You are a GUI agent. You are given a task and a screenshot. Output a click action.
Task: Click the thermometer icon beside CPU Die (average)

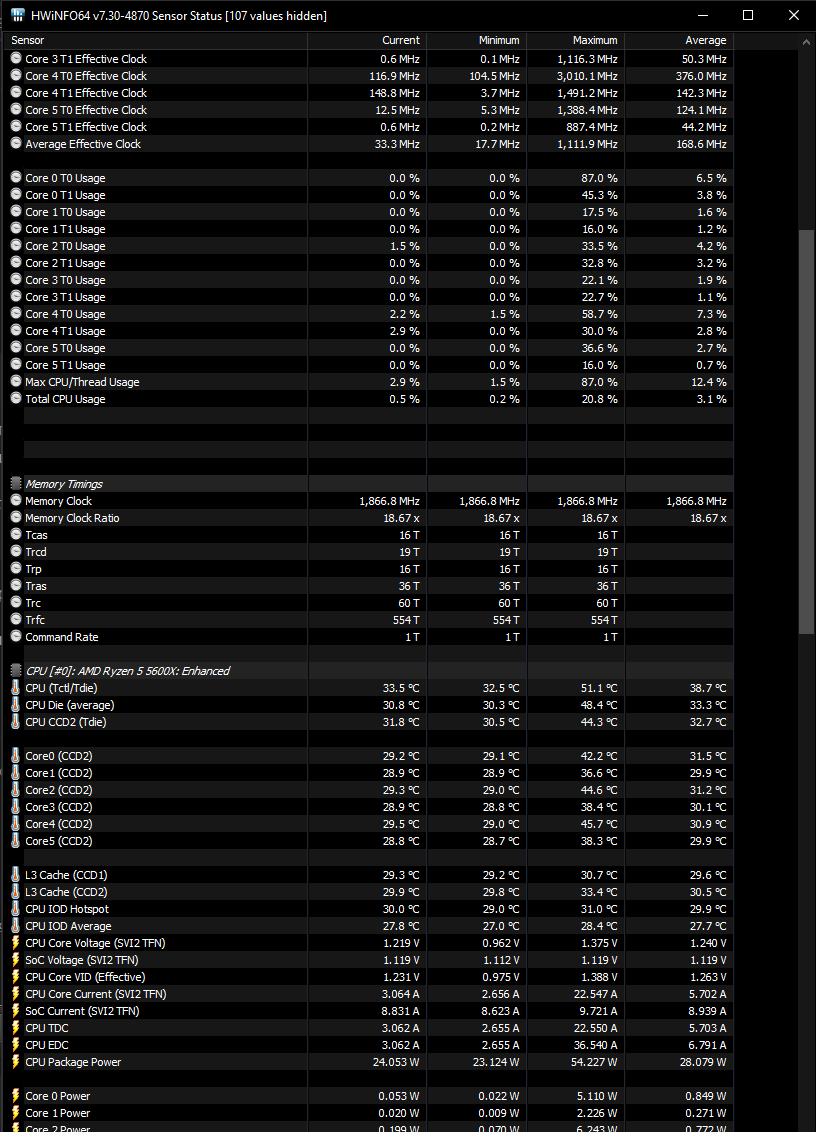(16, 705)
